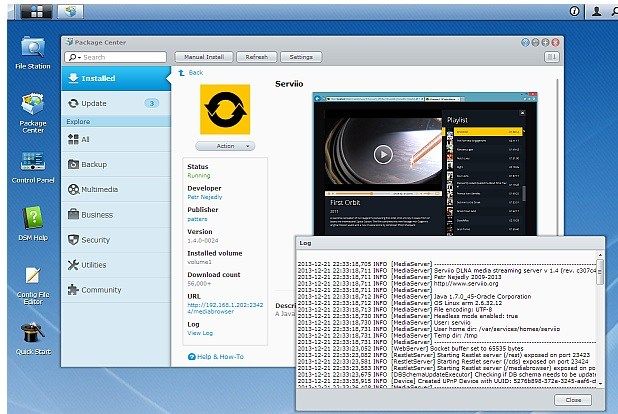Close the Log dialog
This screenshot has height=414, width=618.
tap(573, 400)
